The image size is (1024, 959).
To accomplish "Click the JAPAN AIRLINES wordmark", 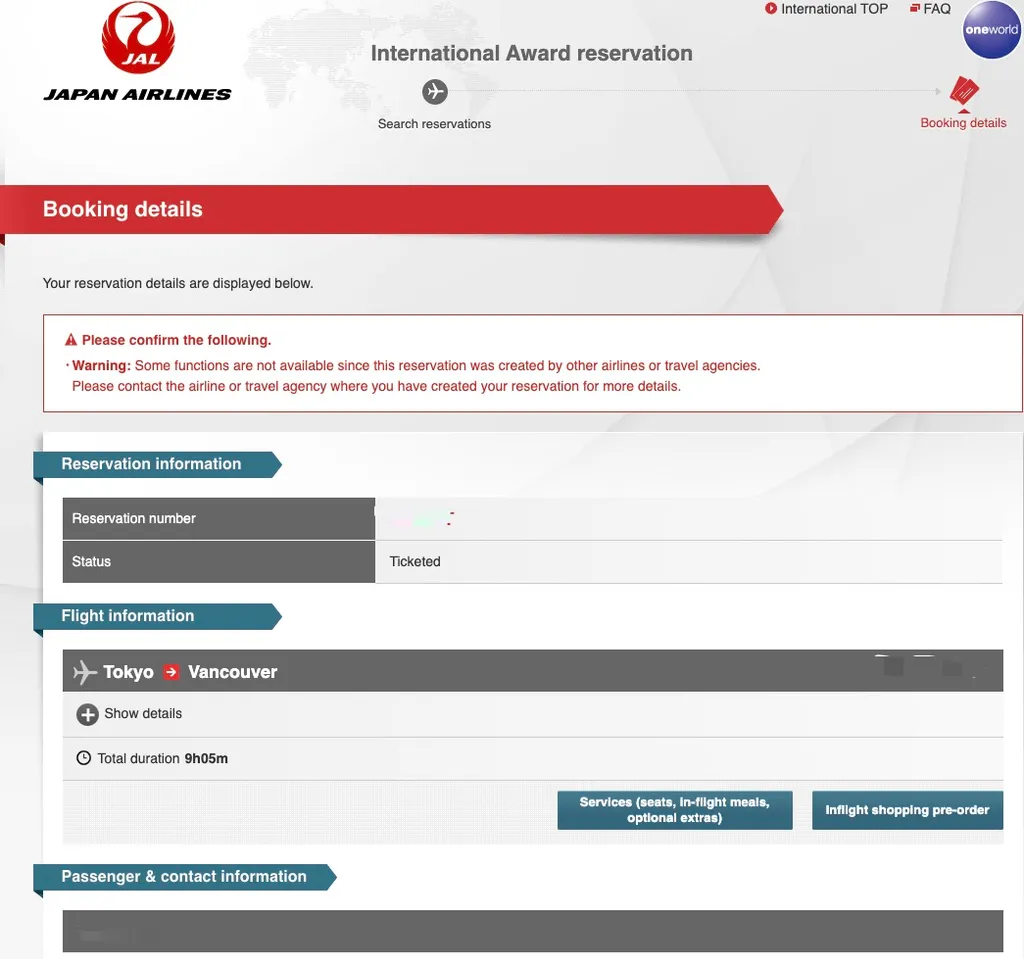I will [x=137, y=95].
